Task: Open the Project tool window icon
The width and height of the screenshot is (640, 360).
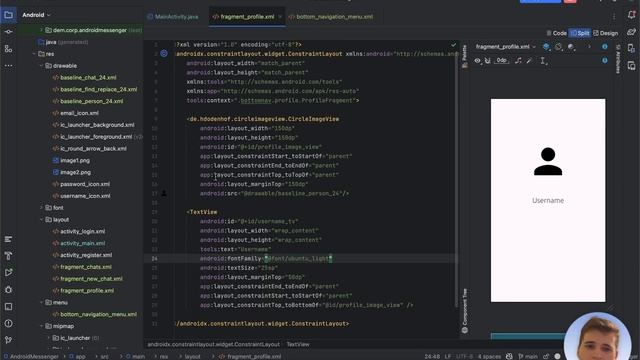Action: click(x=8, y=15)
